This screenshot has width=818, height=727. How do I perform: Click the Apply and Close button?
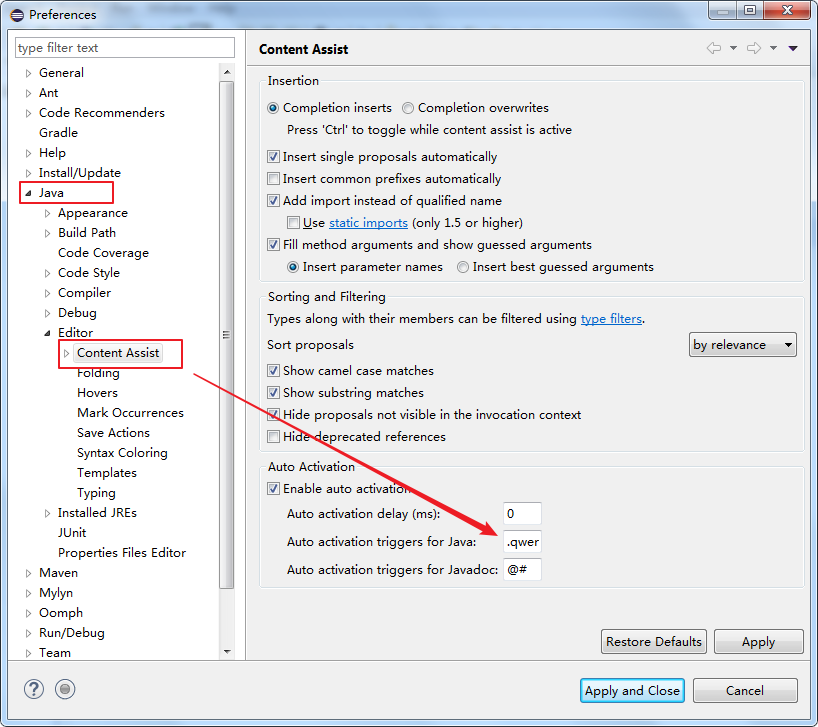632,690
